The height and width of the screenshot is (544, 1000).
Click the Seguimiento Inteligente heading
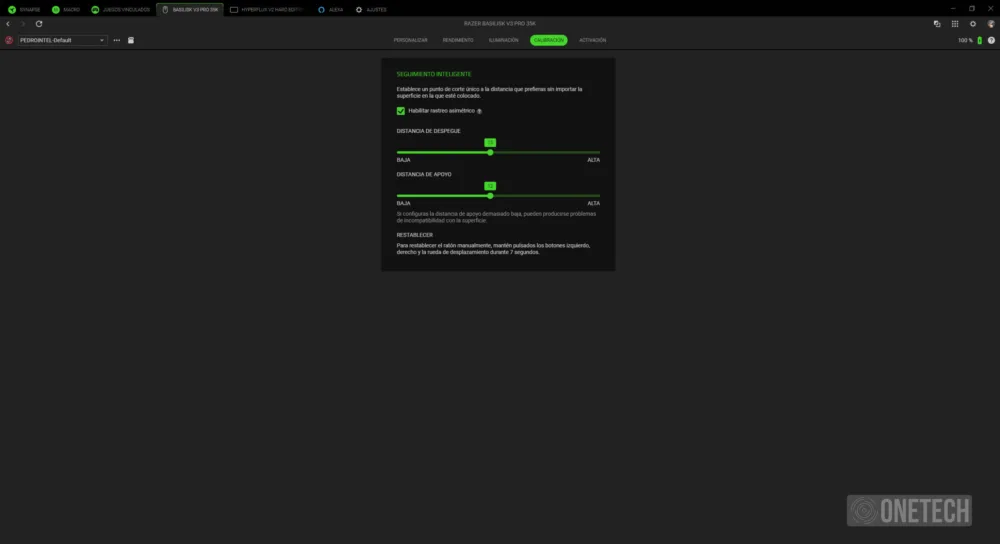434,74
